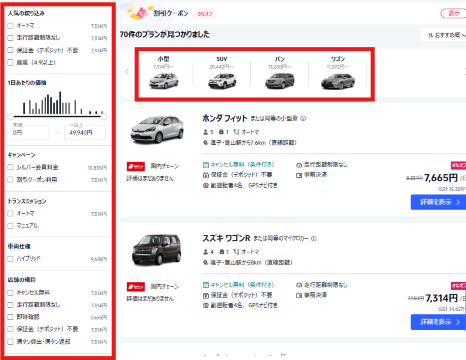Click 詳細を表示 for the 7,665円 plan

(x=438, y=202)
